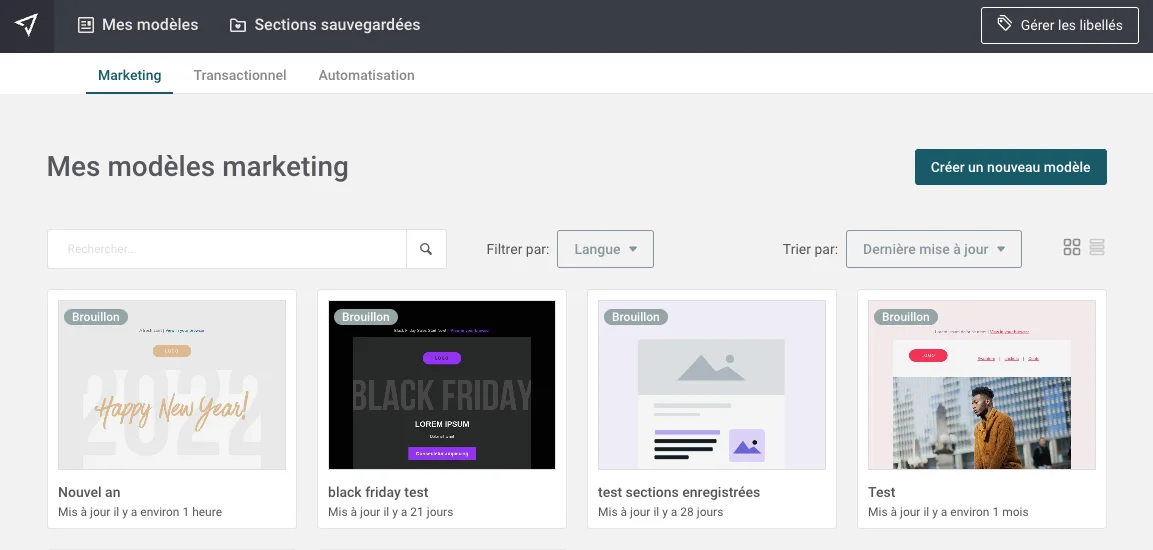Open the black friday test thumbnail
This screenshot has height=550, width=1153.
click(442, 385)
